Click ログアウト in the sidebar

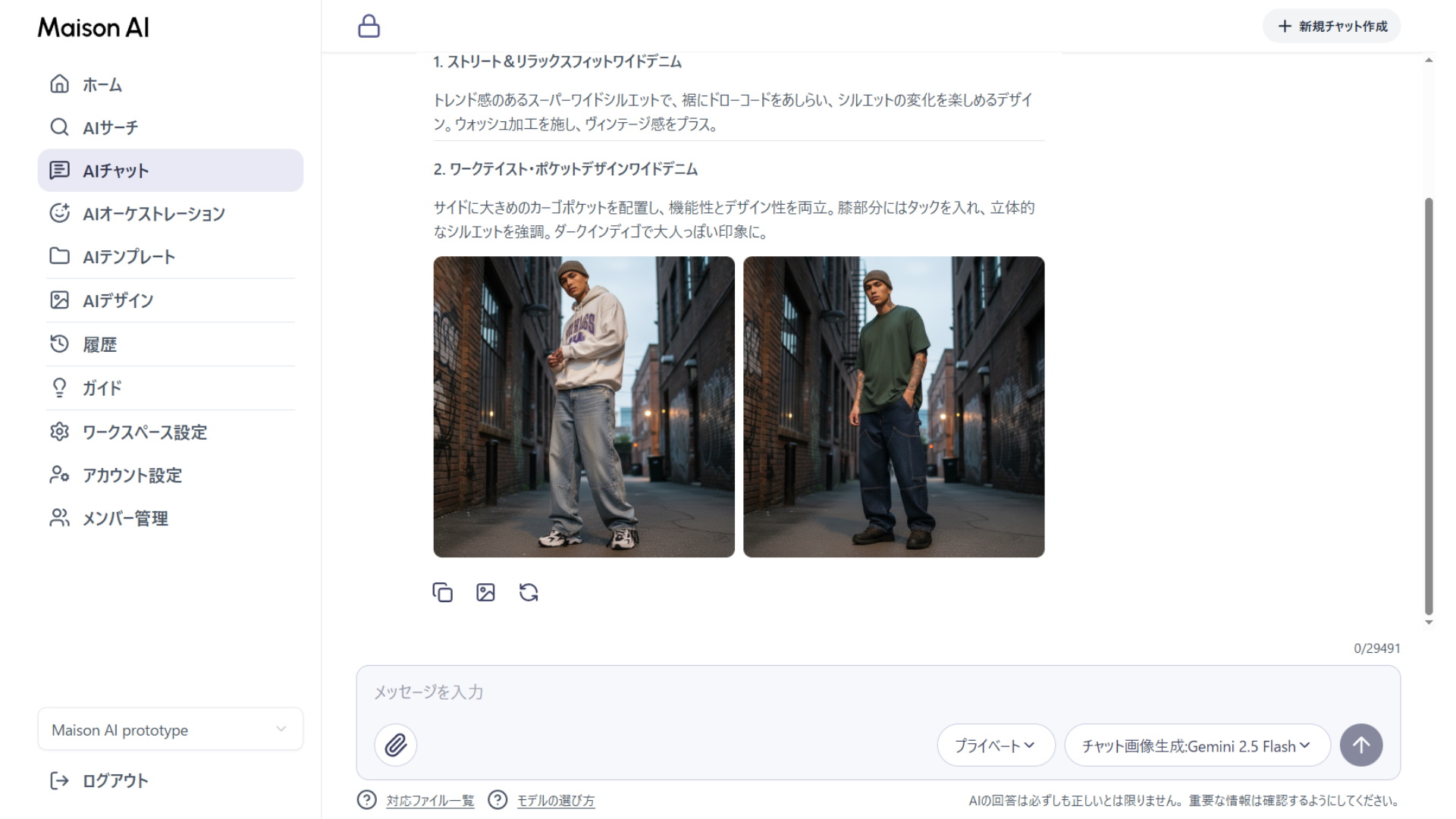pyautogui.click(x=114, y=780)
